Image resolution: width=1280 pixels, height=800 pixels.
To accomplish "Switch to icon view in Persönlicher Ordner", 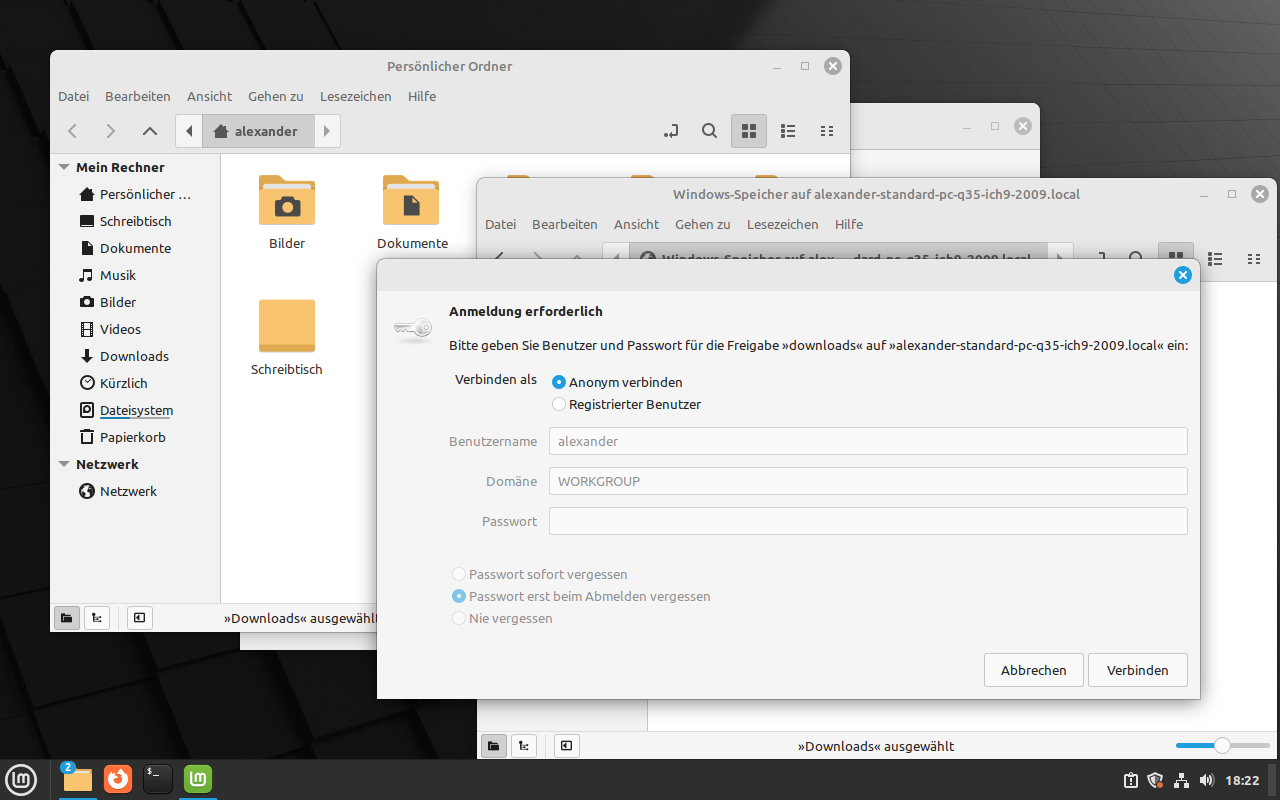I will pos(749,131).
